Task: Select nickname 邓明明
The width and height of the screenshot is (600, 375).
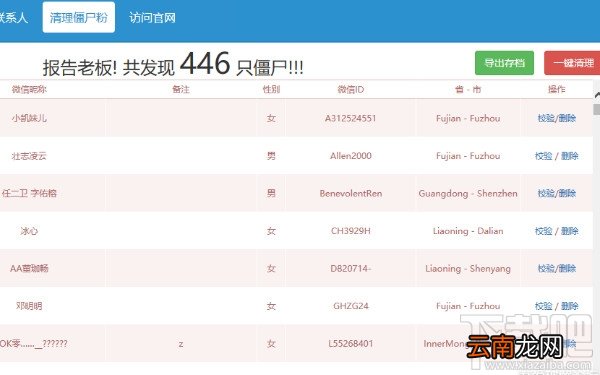Action: (29, 306)
